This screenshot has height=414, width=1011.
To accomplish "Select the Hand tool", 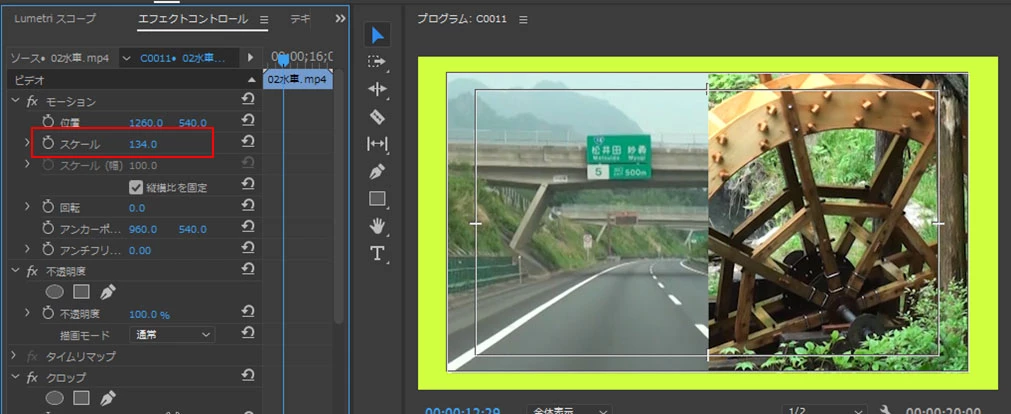I will 377,226.
